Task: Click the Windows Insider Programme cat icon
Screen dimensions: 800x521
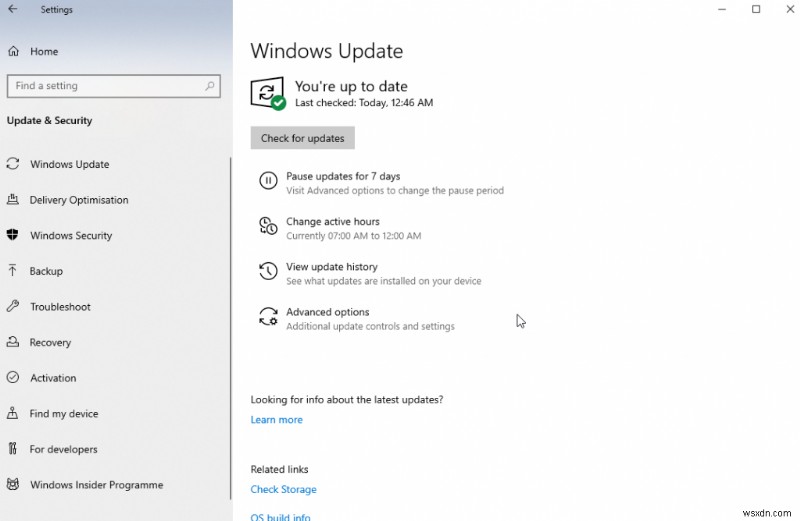Action: point(13,484)
